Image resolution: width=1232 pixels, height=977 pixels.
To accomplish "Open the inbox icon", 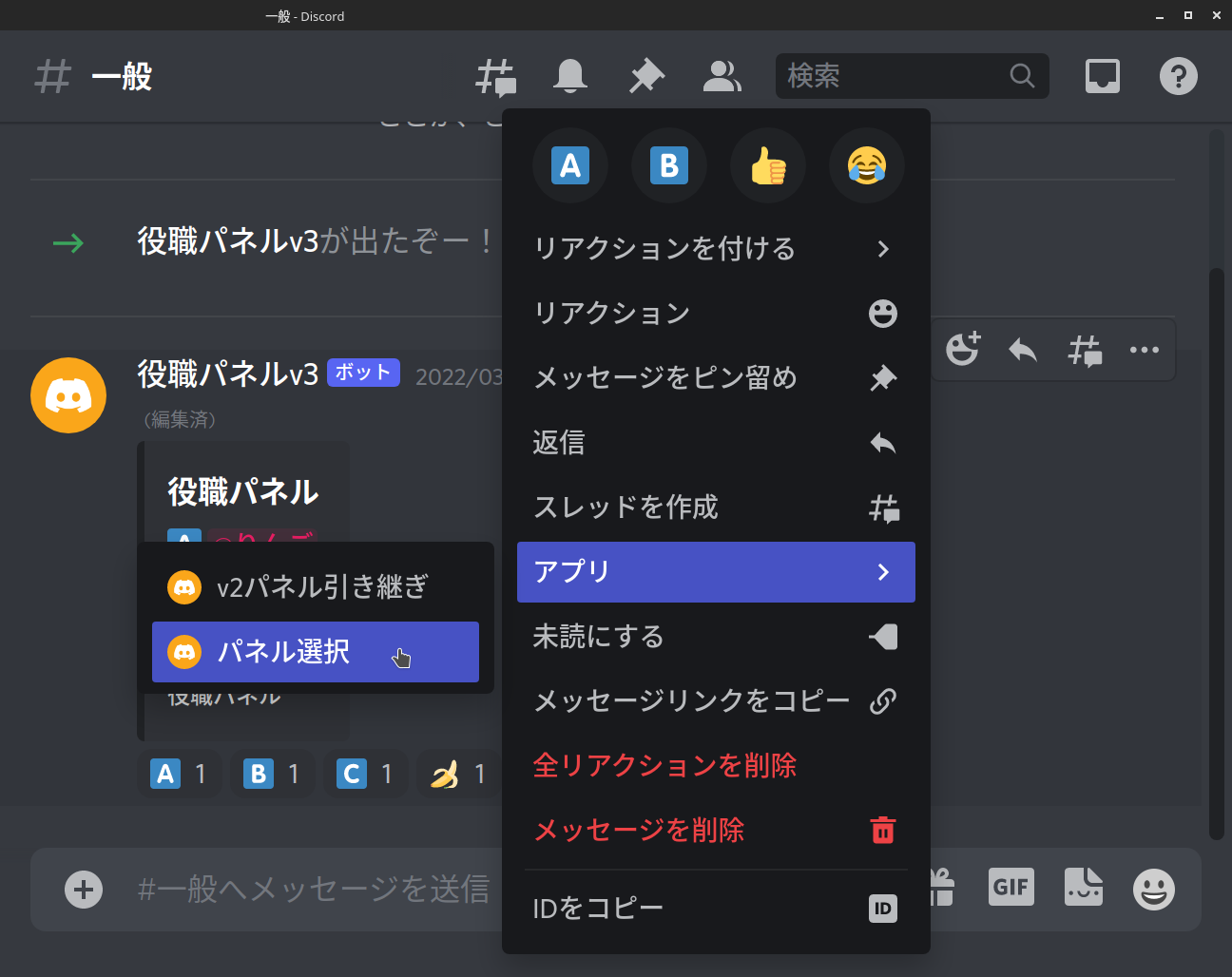I will click(x=1103, y=76).
